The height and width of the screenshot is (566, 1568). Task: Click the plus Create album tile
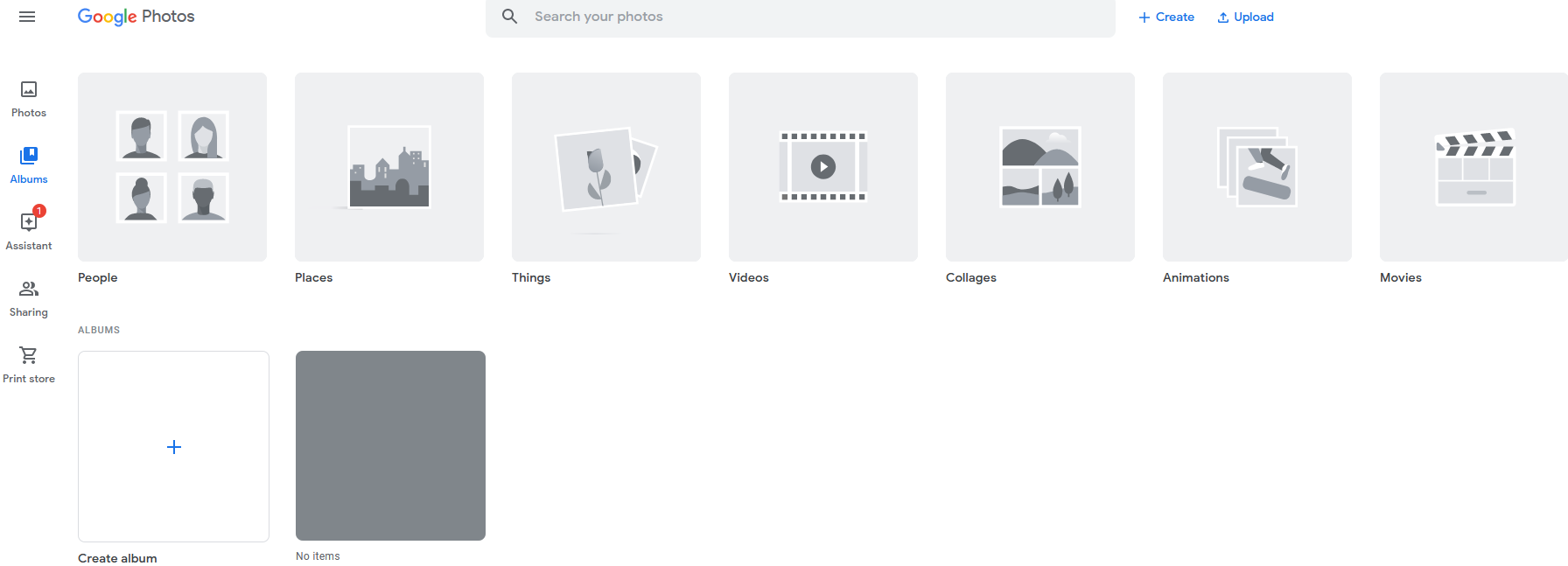[x=173, y=446]
